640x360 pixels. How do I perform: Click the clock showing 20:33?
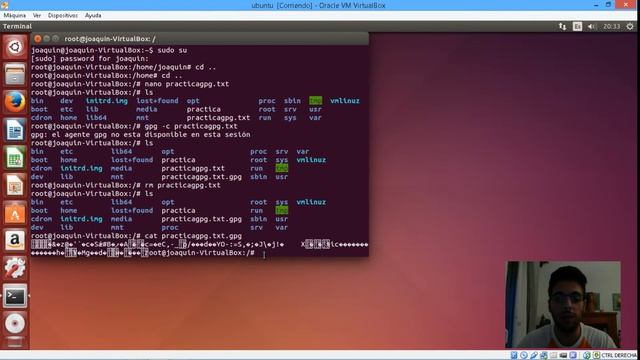point(611,27)
